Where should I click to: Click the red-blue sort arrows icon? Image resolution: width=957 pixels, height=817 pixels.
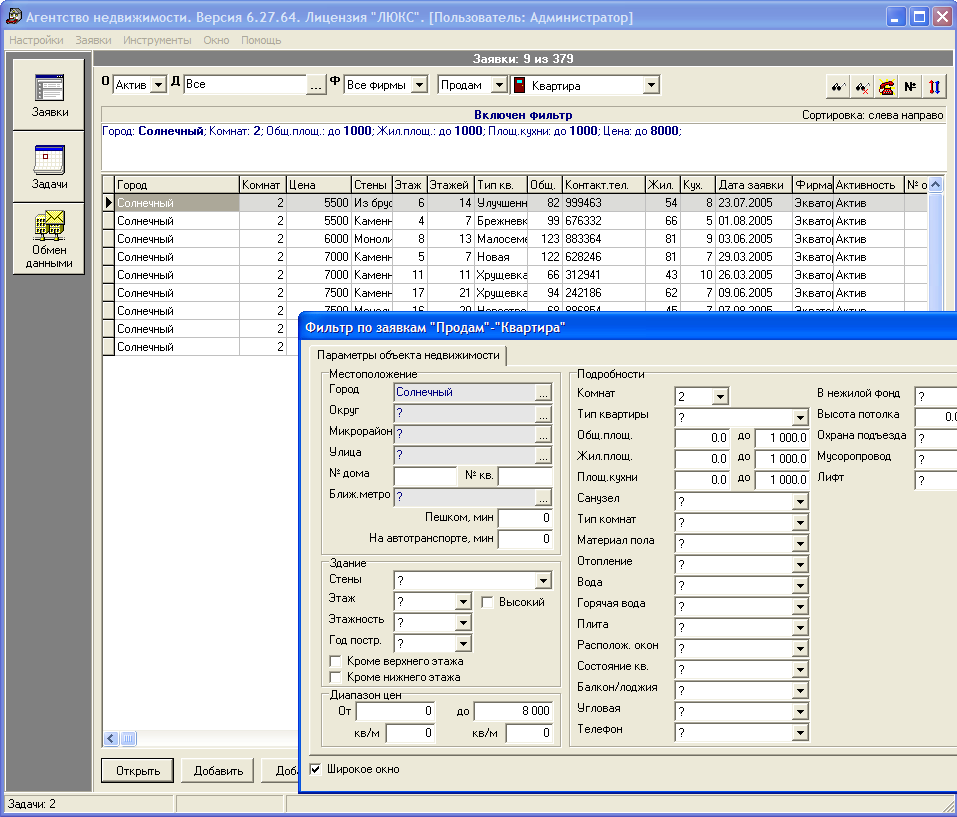934,87
